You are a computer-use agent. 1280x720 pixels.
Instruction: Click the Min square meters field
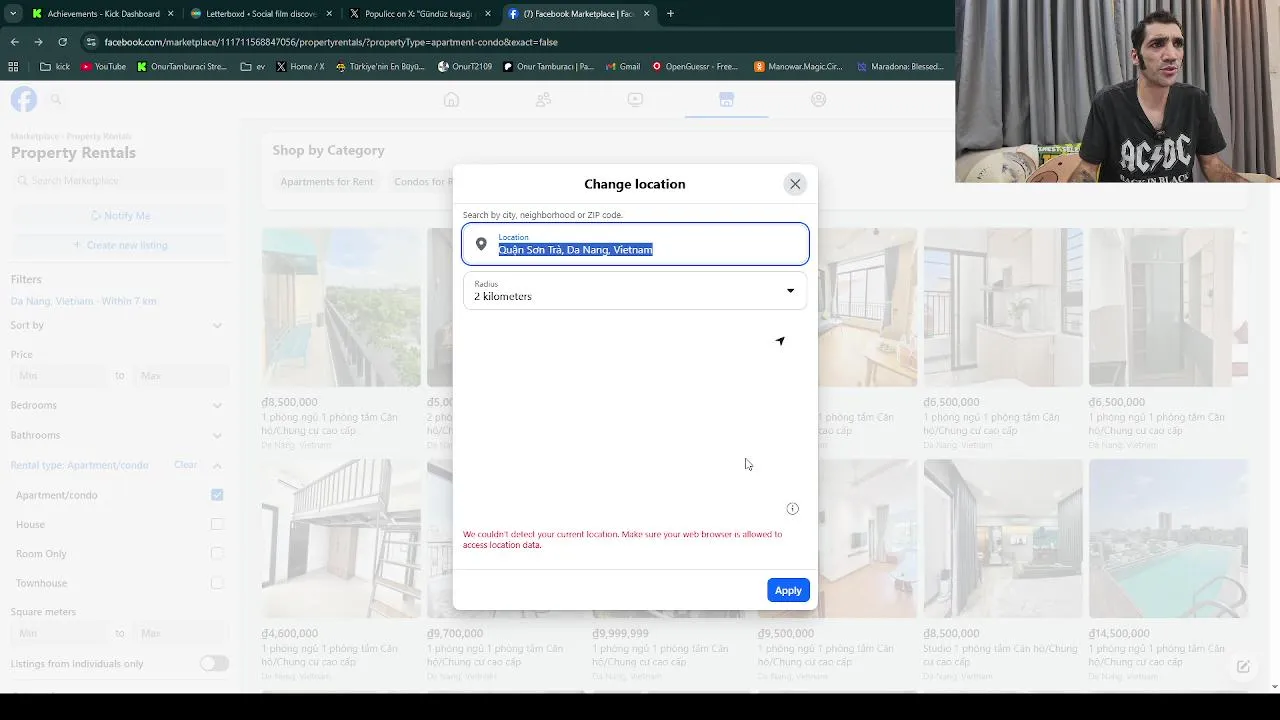tap(58, 633)
